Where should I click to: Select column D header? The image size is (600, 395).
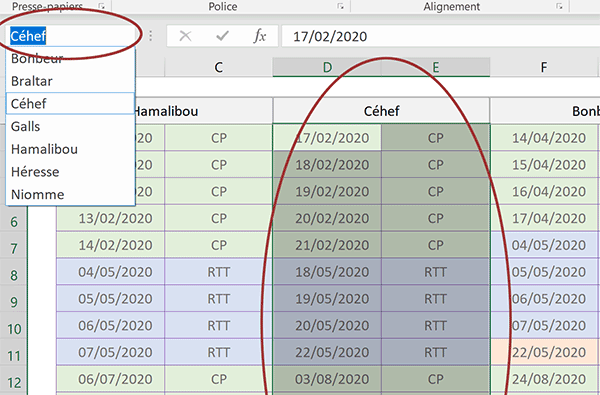(x=327, y=67)
